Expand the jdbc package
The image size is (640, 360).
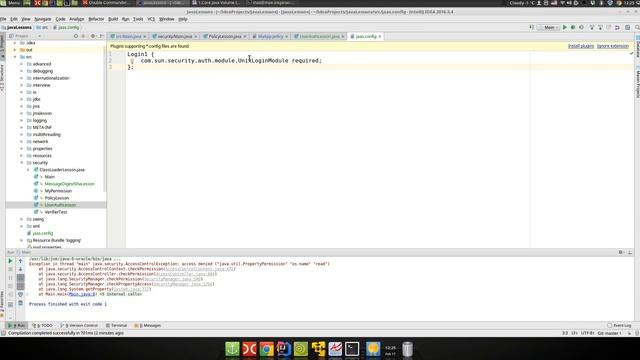[x=22, y=99]
